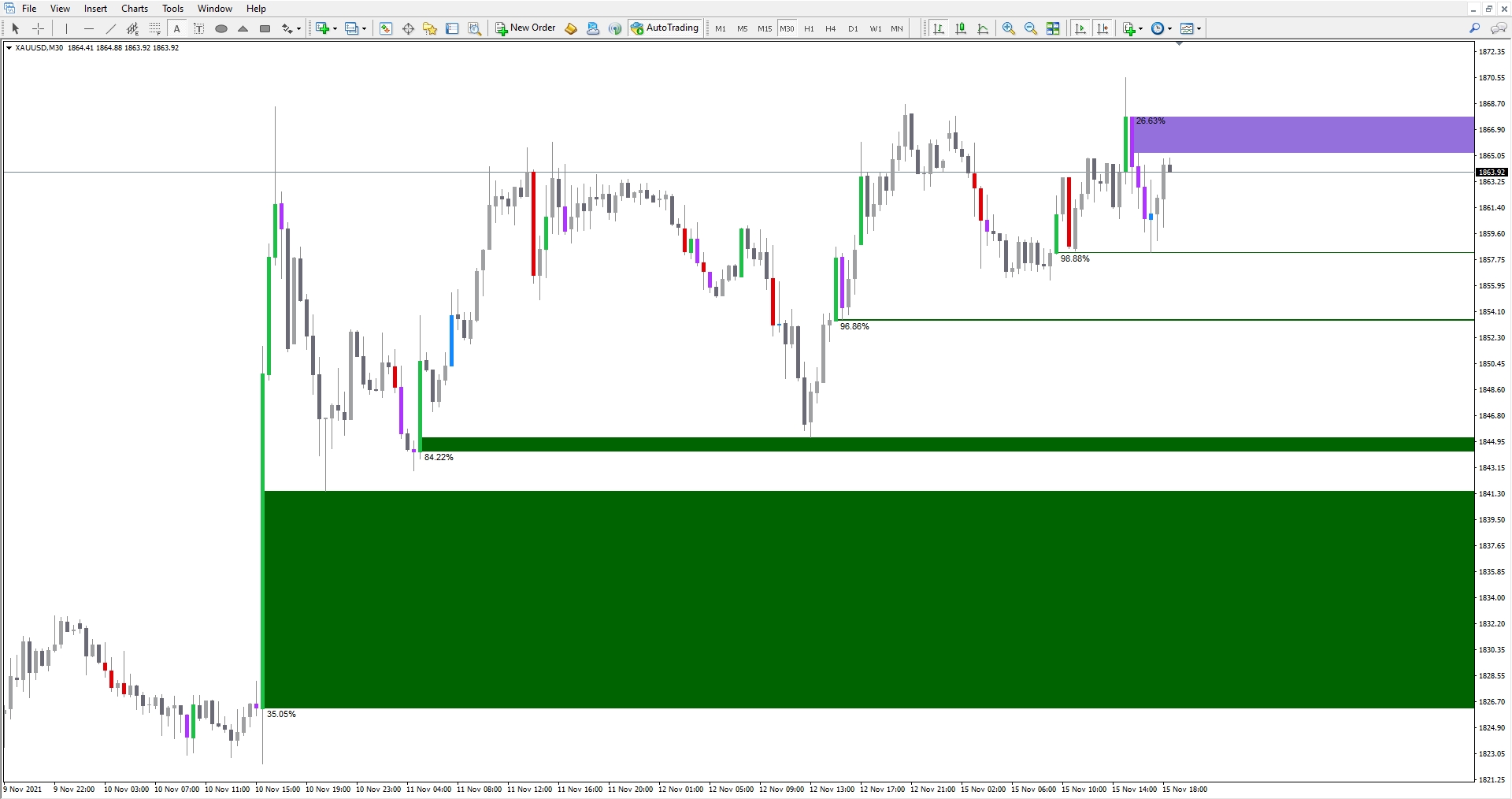Open the Data Window crosshair icon
Viewport: 1512px width, 799px height.
click(408, 28)
